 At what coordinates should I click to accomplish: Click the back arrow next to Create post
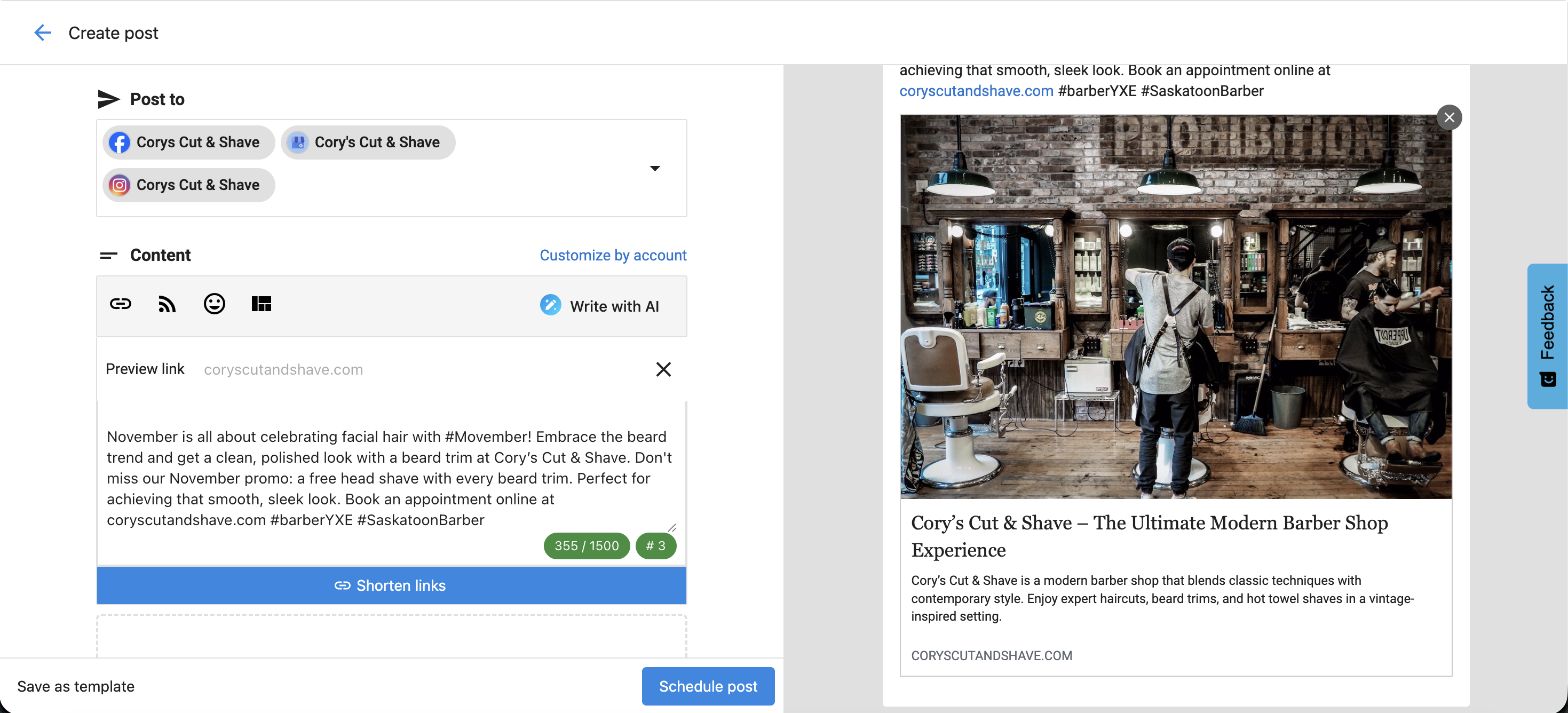point(42,33)
